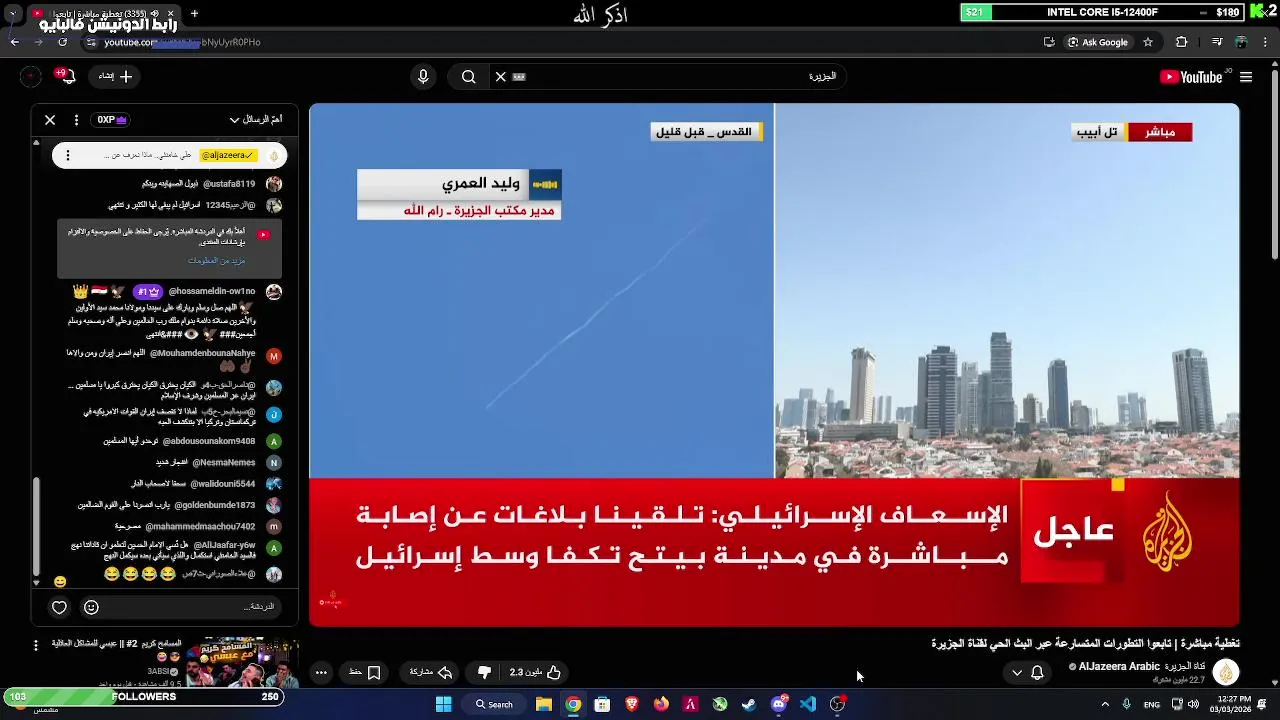Screen dimensions: 1280x720
Task: Open Visual Studio Code from taskbar
Action: 808,704
